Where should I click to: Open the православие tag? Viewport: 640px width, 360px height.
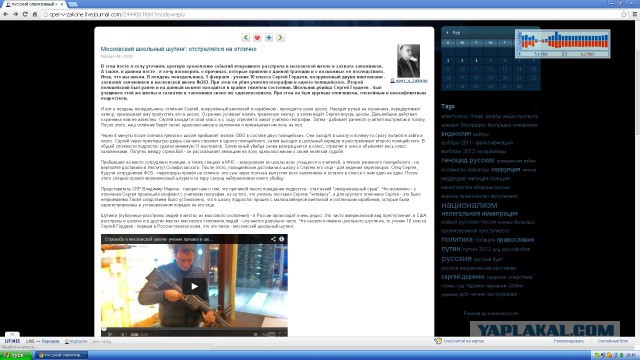(x=515, y=240)
